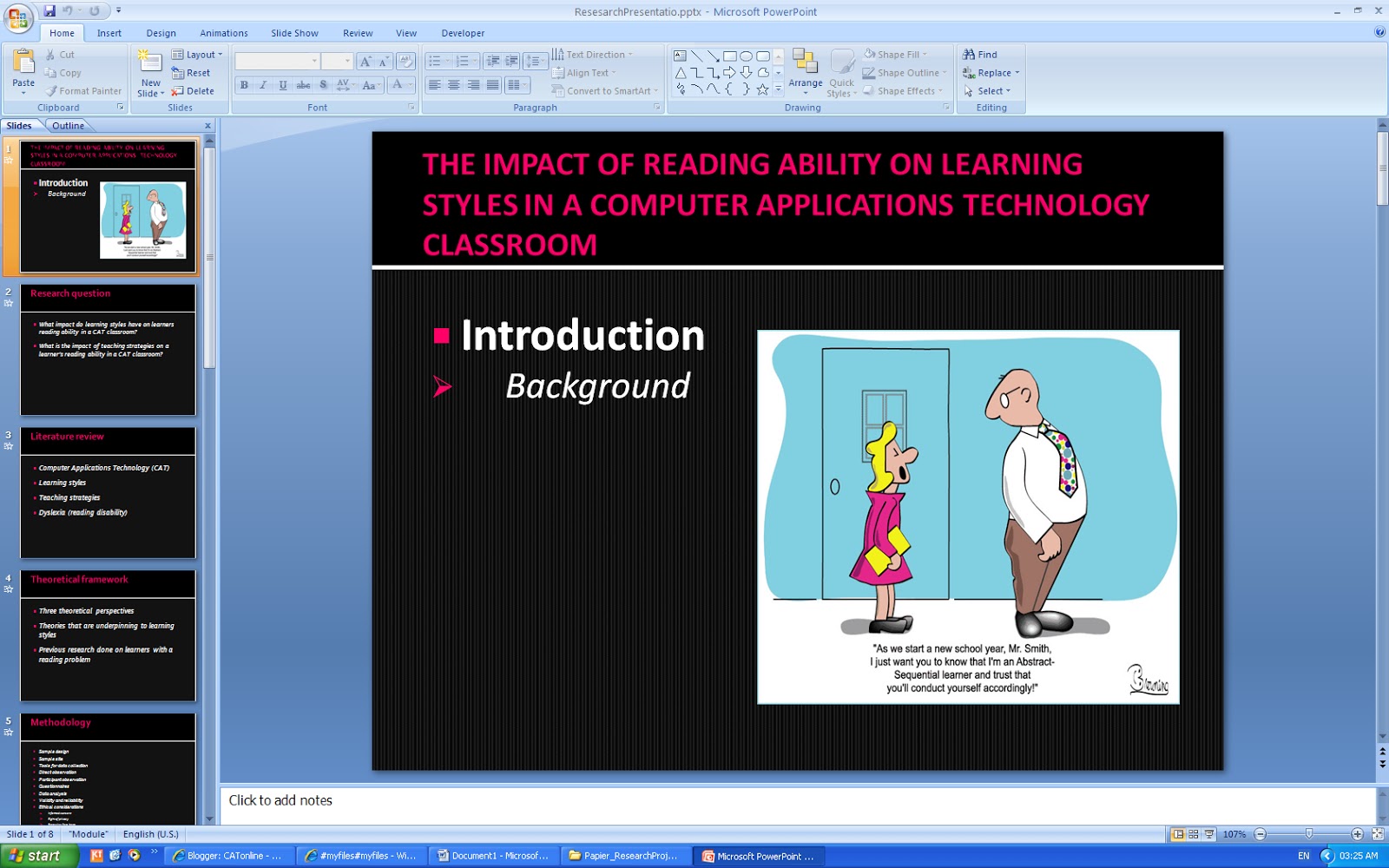Screen dimensions: 1389x868
Task: Click the notes field to add notes
Action: 797,805
